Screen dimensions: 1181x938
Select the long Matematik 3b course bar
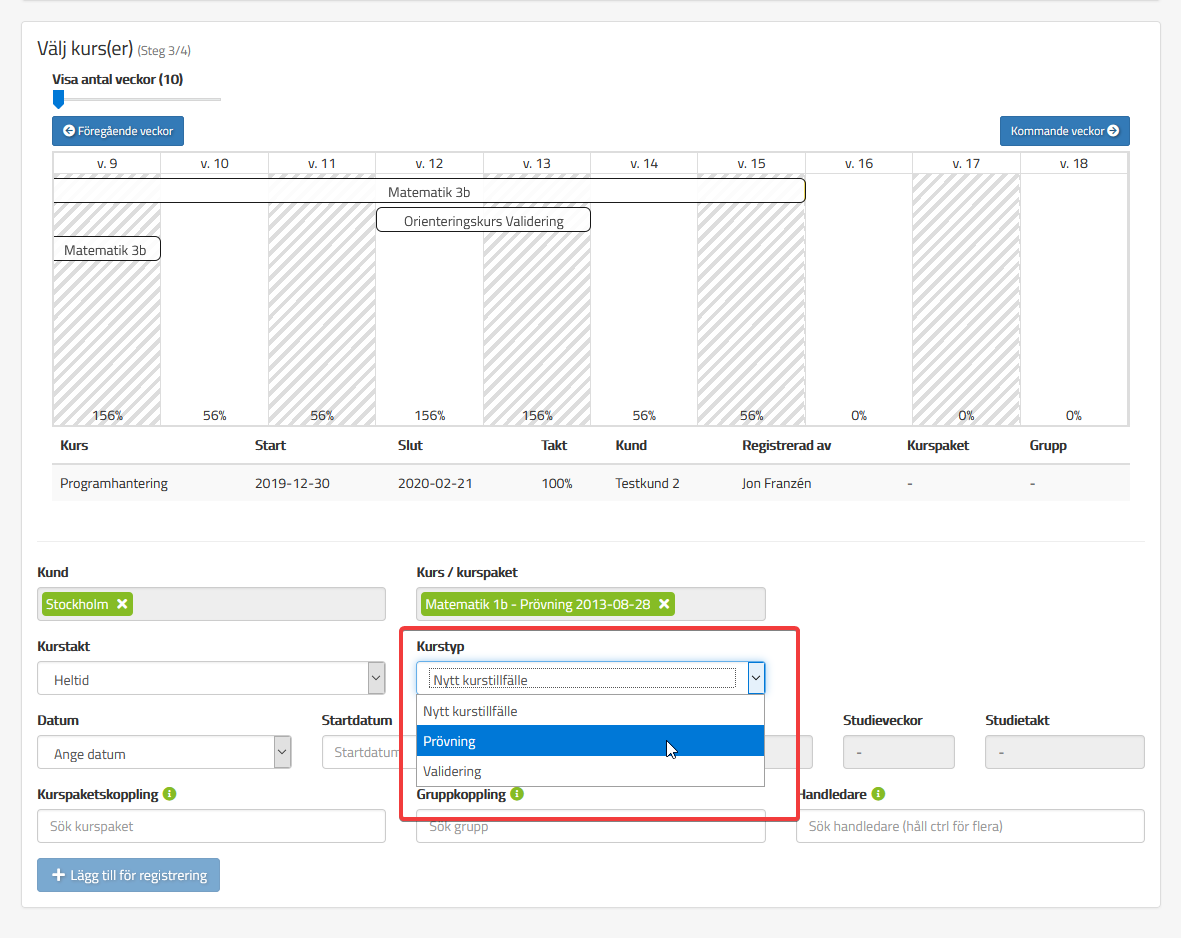click(x=428, y=191)
